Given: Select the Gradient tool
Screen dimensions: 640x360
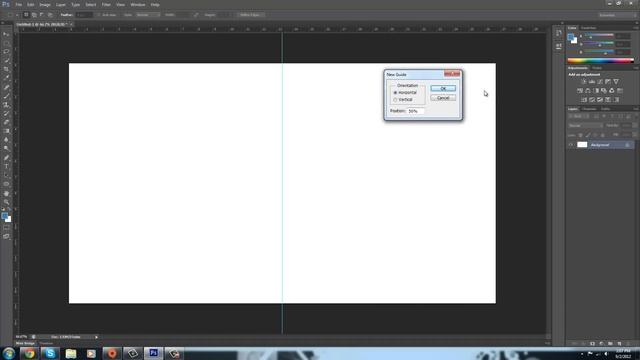Looking at the screenshot, I should pos(6,131).
